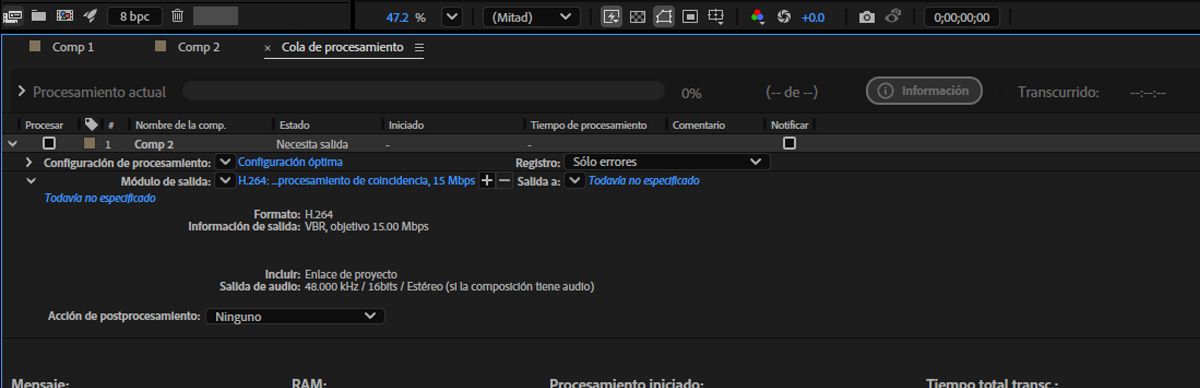1200x388 pixels.
Task: Toggle transparency grid checkerboard icon
Action: [637, 17]
